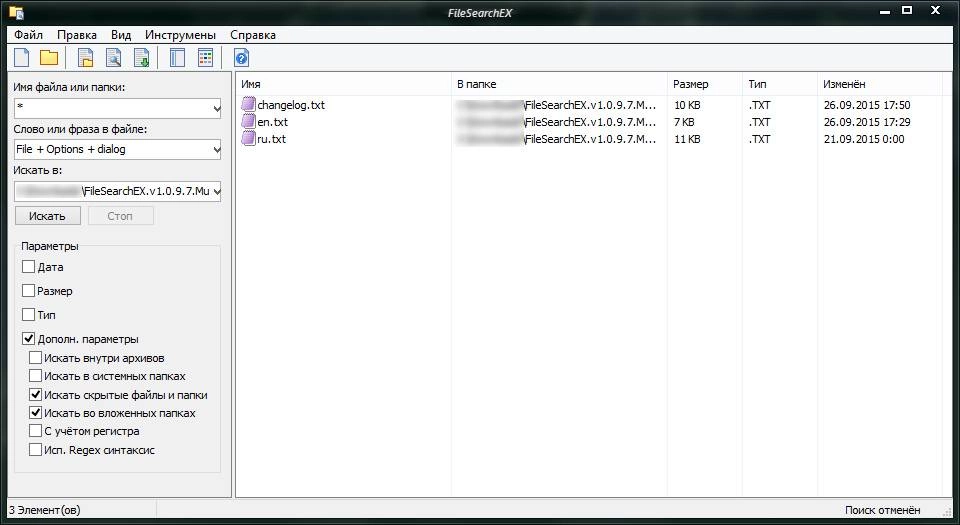Click the Поиск отменён status text

[882, 510]
